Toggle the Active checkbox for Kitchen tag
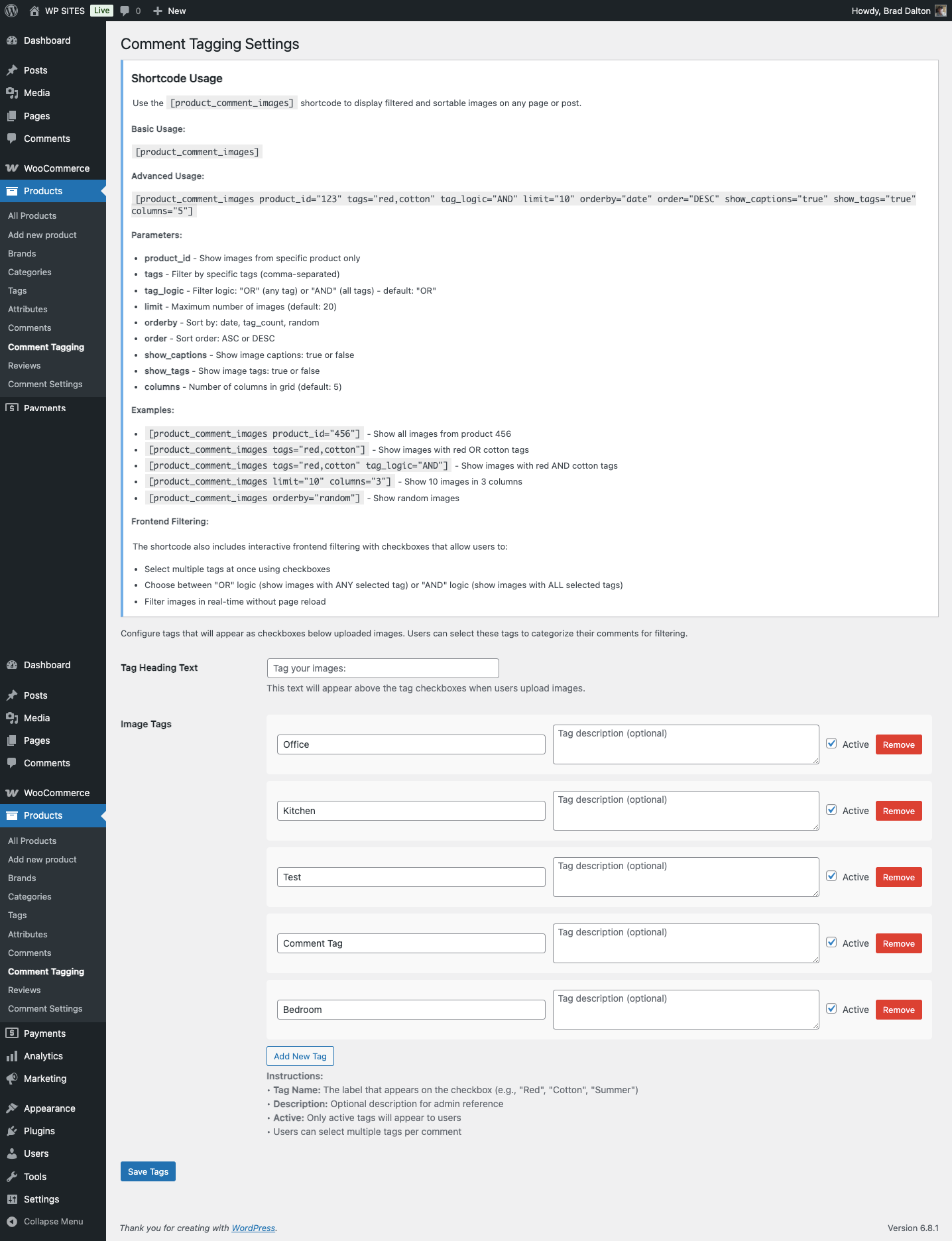Viewport: 952px width, 1241px height. [x=831, y=810]
